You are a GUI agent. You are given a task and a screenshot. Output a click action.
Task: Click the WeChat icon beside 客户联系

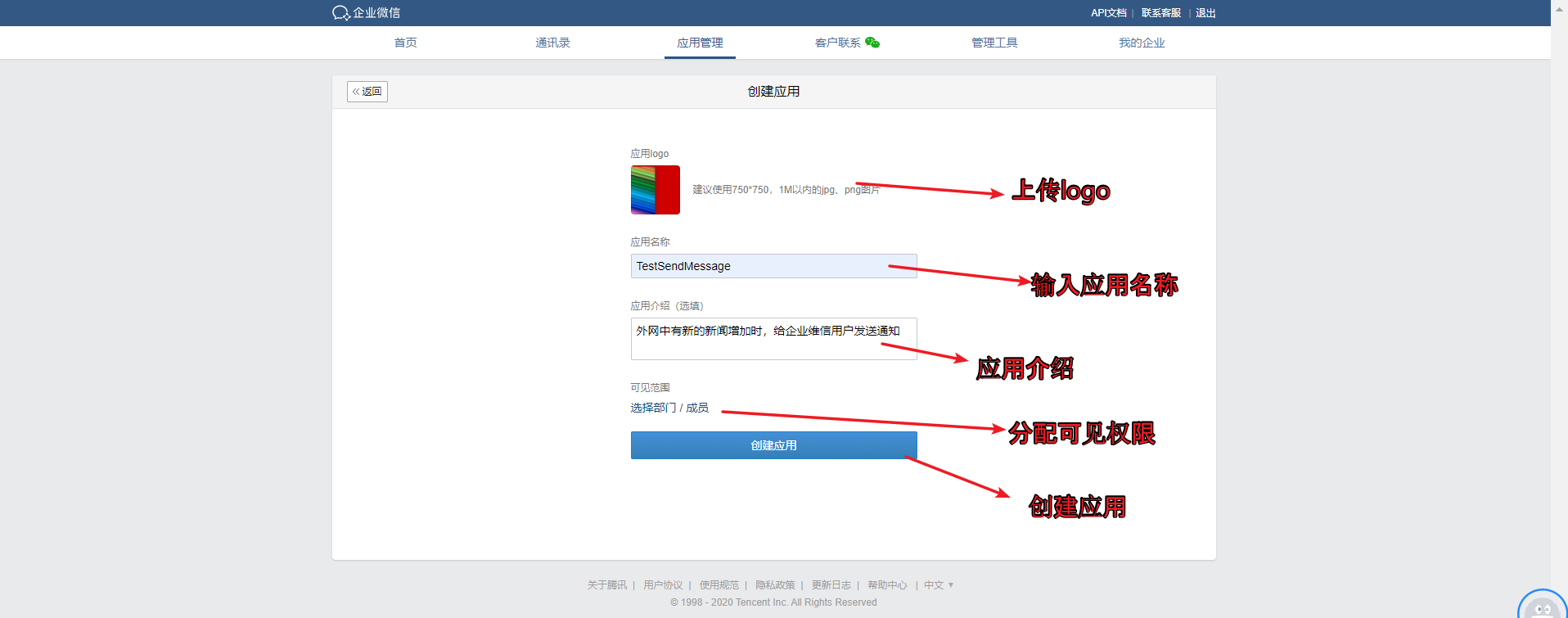pos(872,43)
